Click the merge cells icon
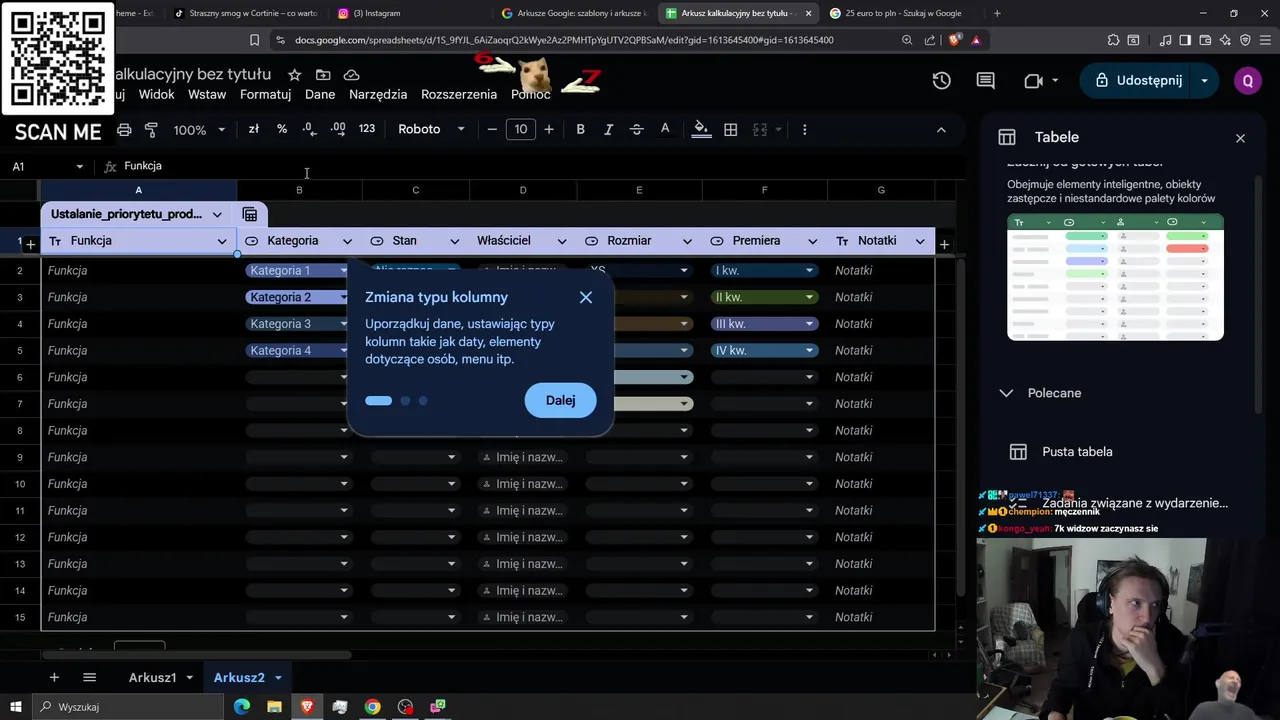The image size is (1280, 720). pyautogui.click(x=760, y=129)
